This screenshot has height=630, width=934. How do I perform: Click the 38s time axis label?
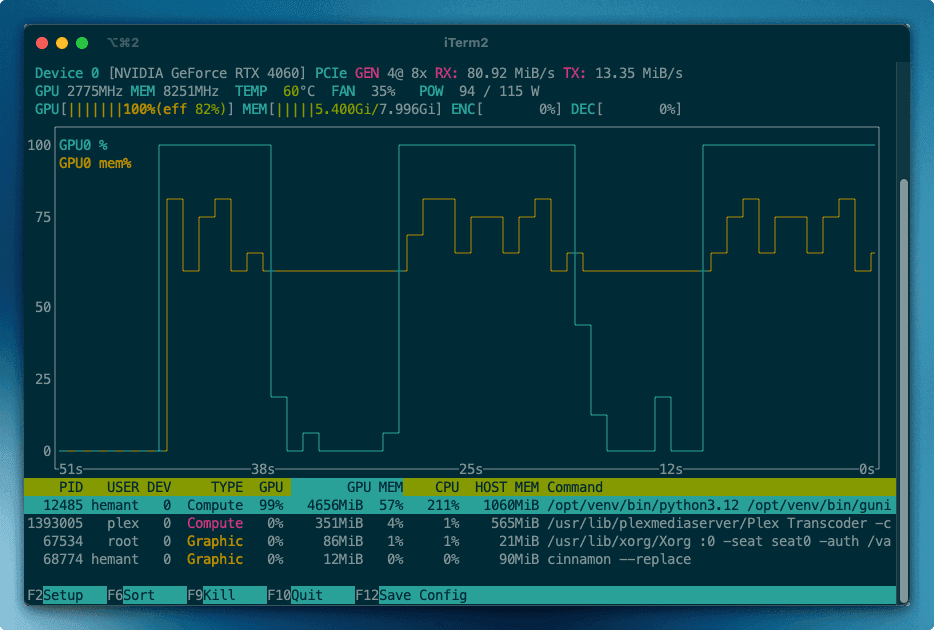263,469
